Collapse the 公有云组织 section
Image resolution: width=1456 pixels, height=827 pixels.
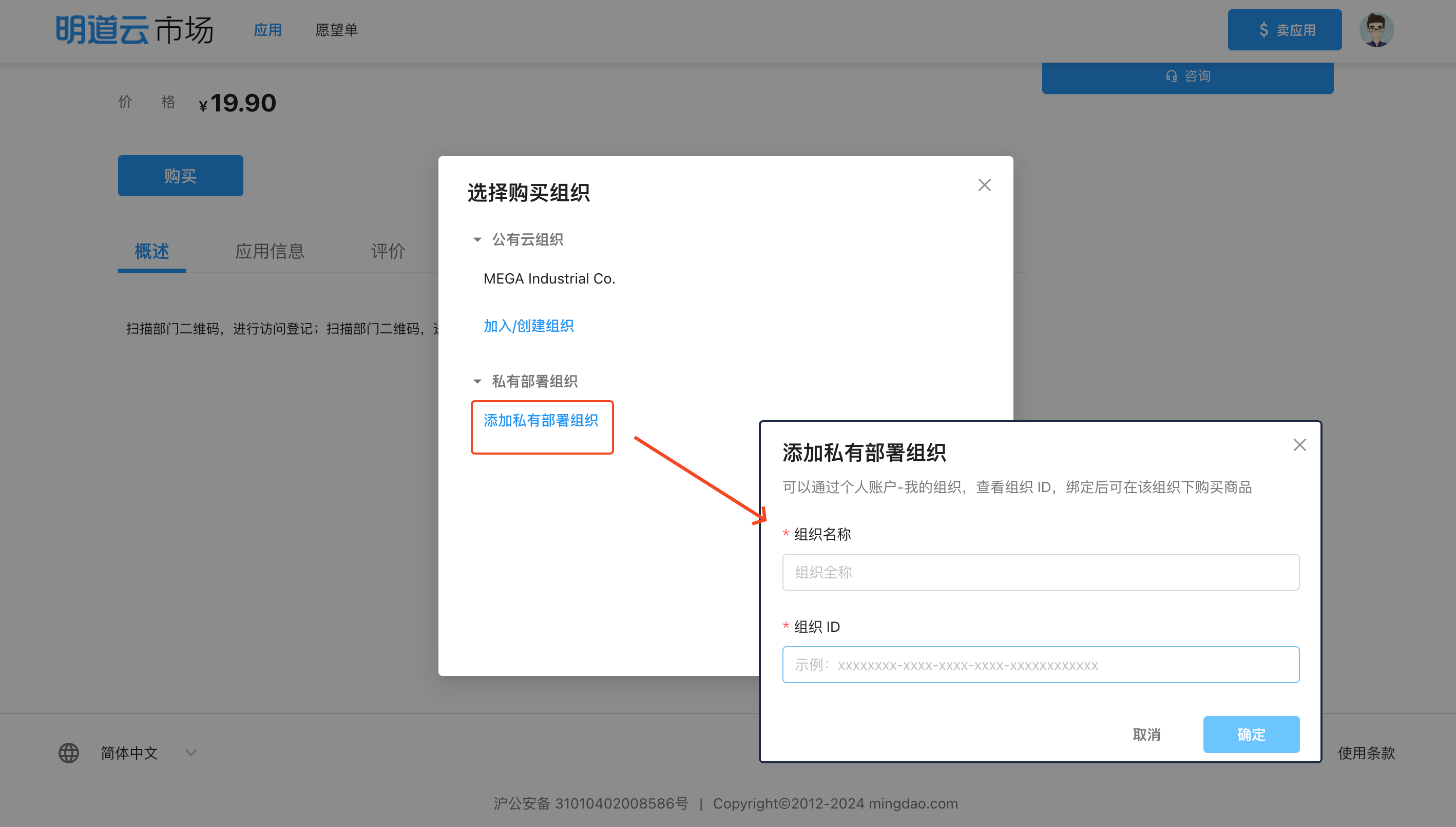(477, 240)
